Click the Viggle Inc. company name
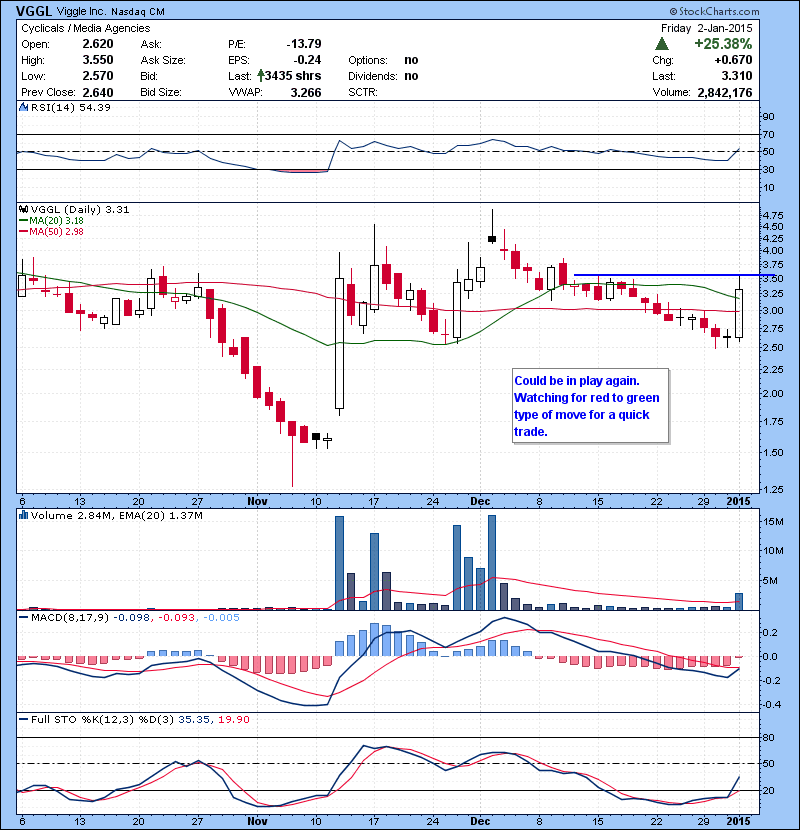800x830 pixels. click(81, 12)
